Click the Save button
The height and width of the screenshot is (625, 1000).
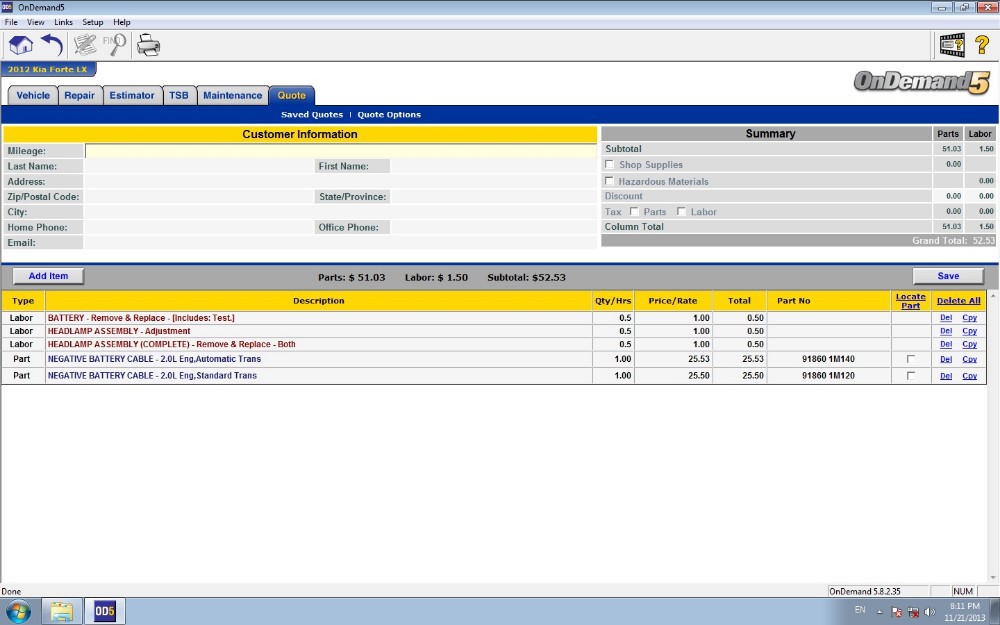(948, 276)
